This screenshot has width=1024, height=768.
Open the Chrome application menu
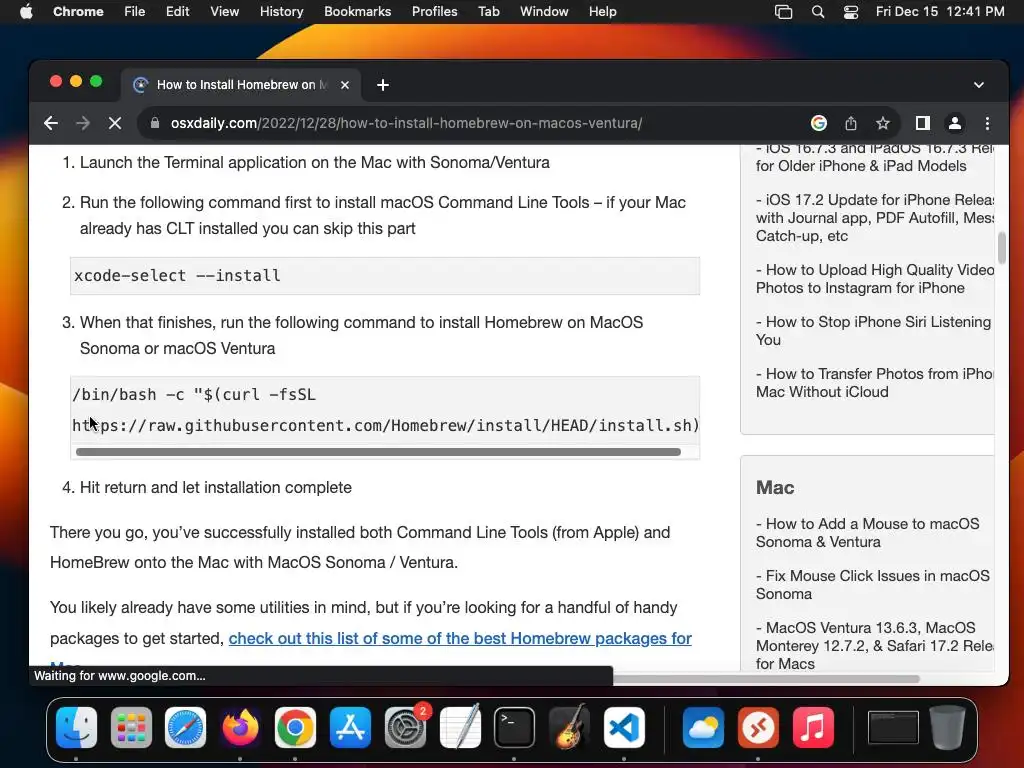(x=78, y=12)
